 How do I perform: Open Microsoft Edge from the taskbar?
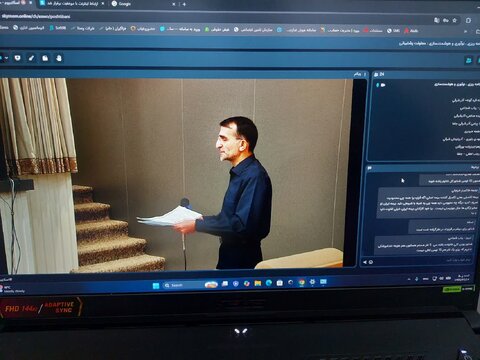pos(269,283)
